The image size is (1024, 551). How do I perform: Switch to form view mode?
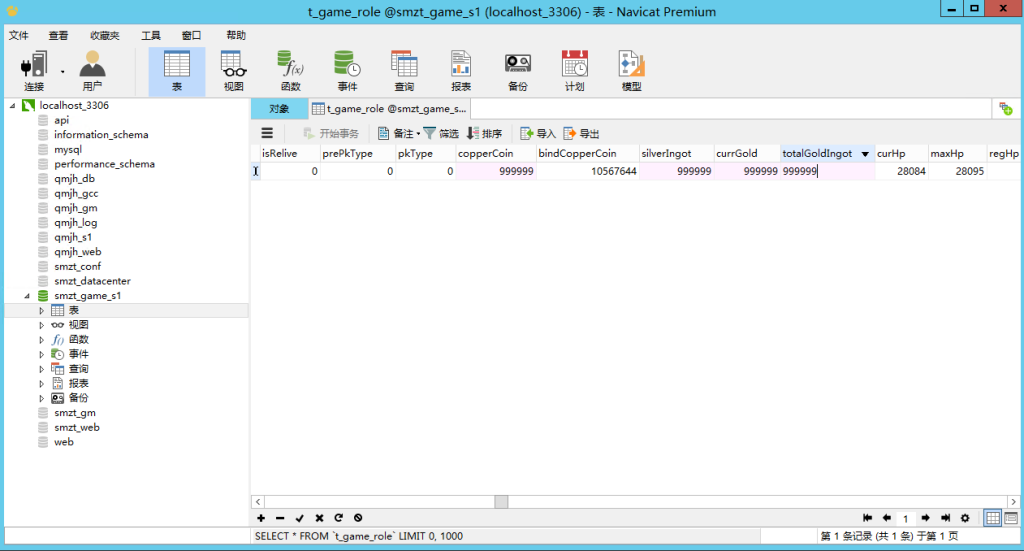tap(1011, 518)
